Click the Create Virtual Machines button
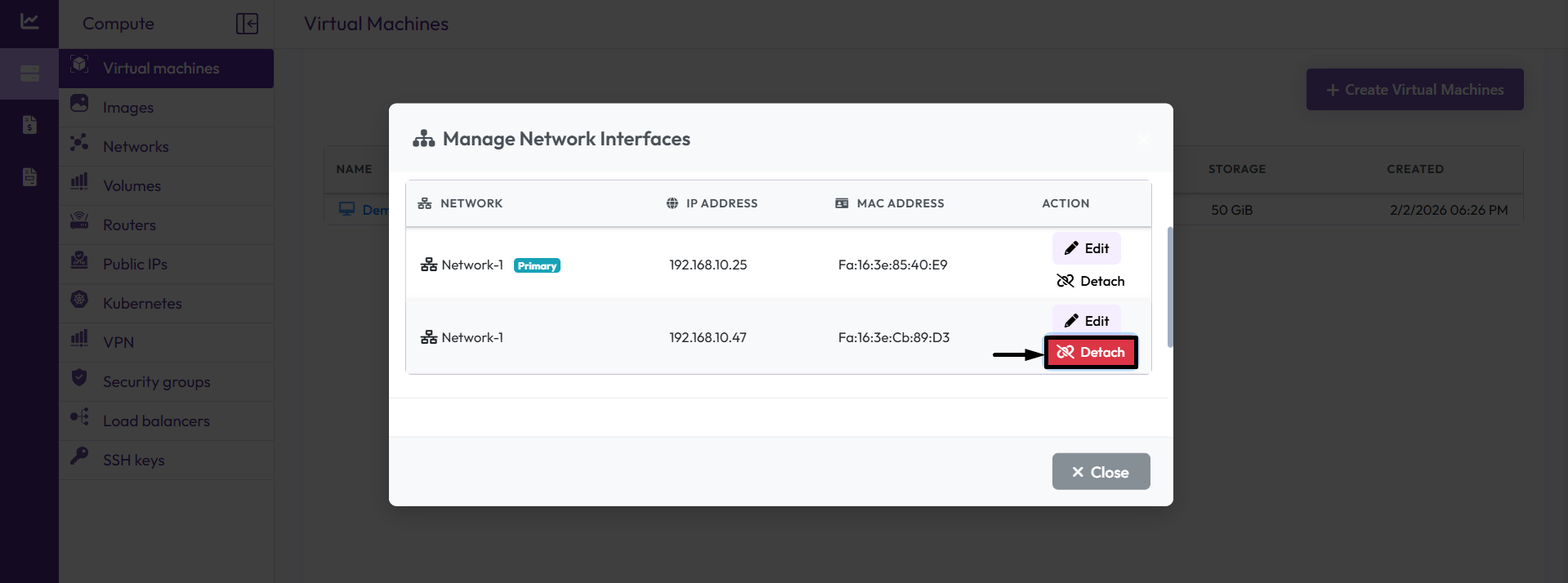This screenshot has height=583, width=1568. 1414,90
